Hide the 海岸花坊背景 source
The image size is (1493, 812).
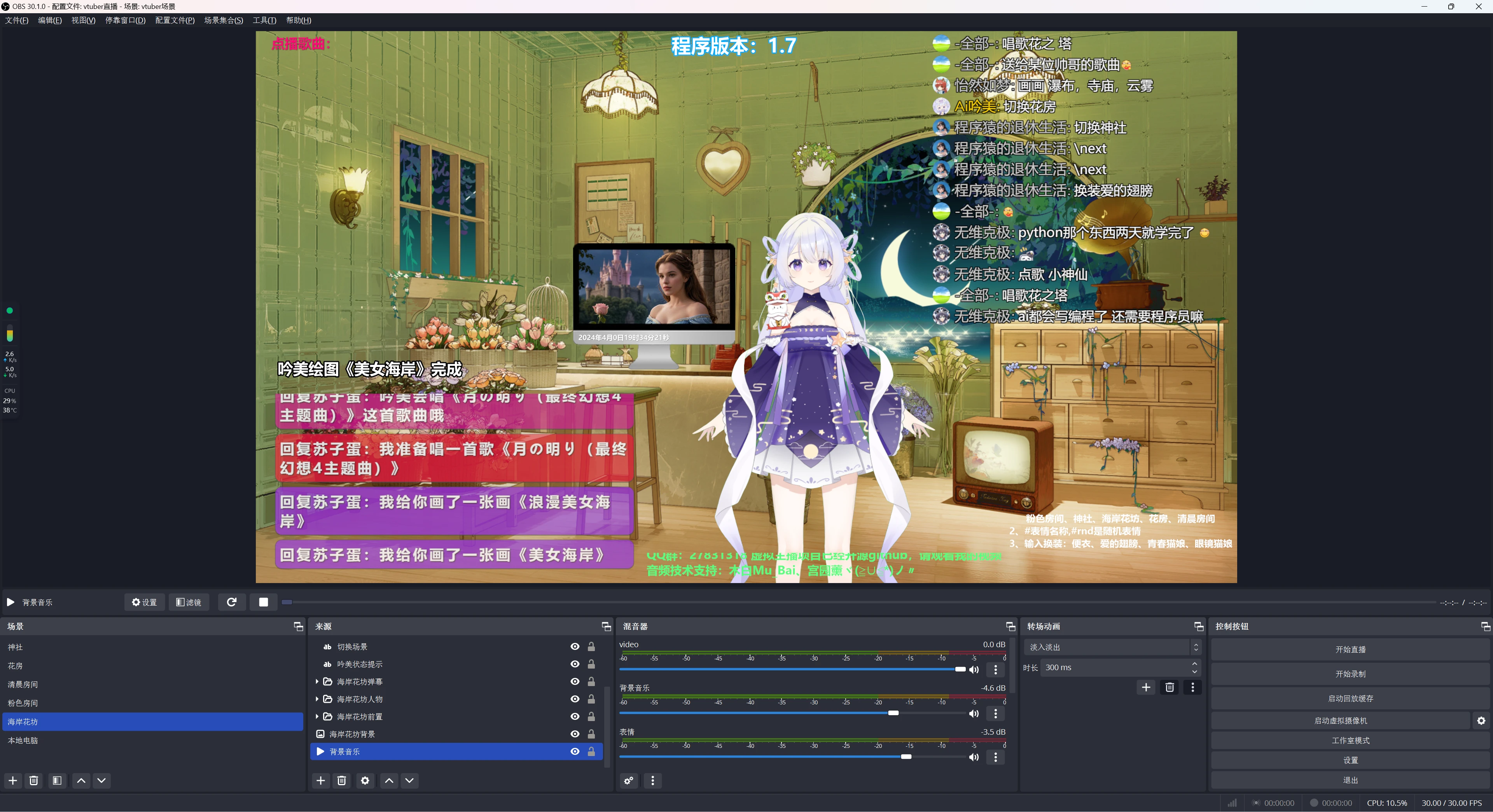coord(574,733)
